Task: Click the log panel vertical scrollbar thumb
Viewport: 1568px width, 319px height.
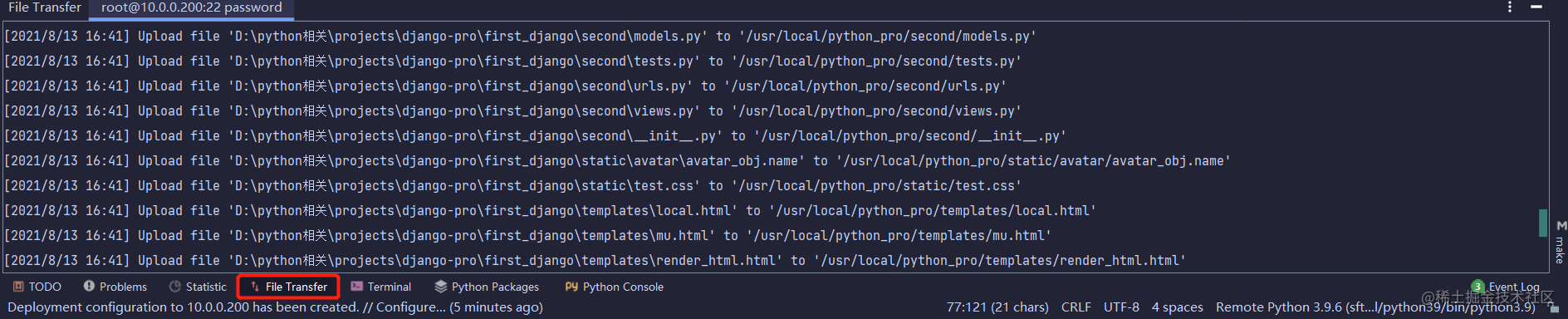Action: click(x=1543, y=223)
